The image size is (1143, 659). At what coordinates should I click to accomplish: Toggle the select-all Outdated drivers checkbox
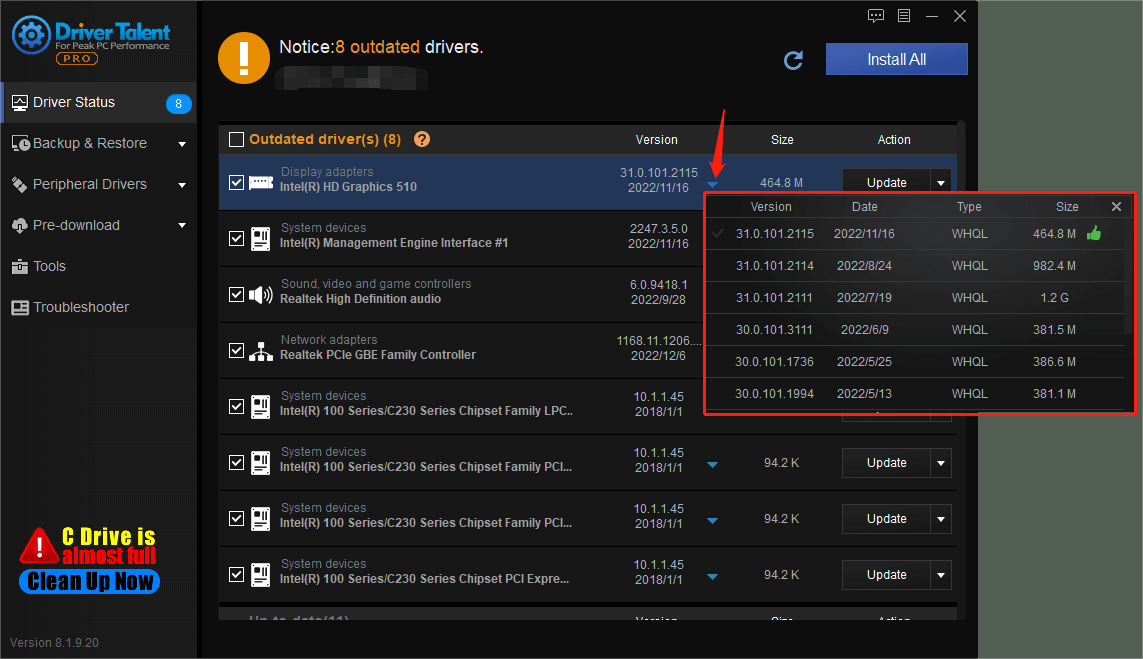236,139
